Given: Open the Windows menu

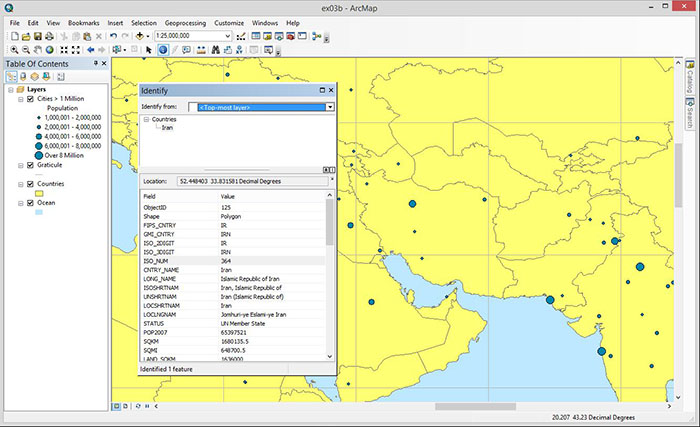Looking at the screenshot, I should click(265, 23).
